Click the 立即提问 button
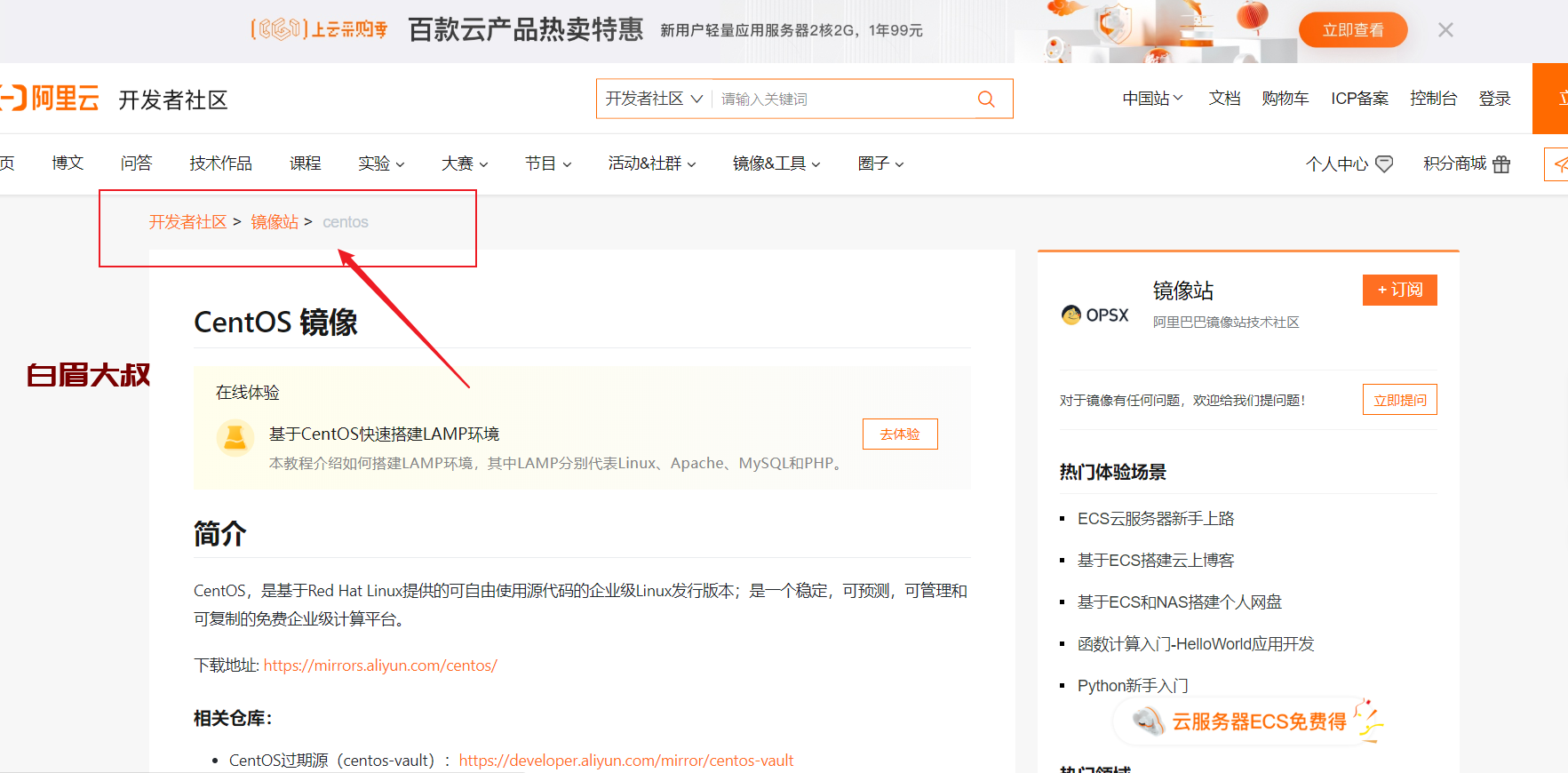This screenshot has height=773, width=1568. [x=1399, y=400]
